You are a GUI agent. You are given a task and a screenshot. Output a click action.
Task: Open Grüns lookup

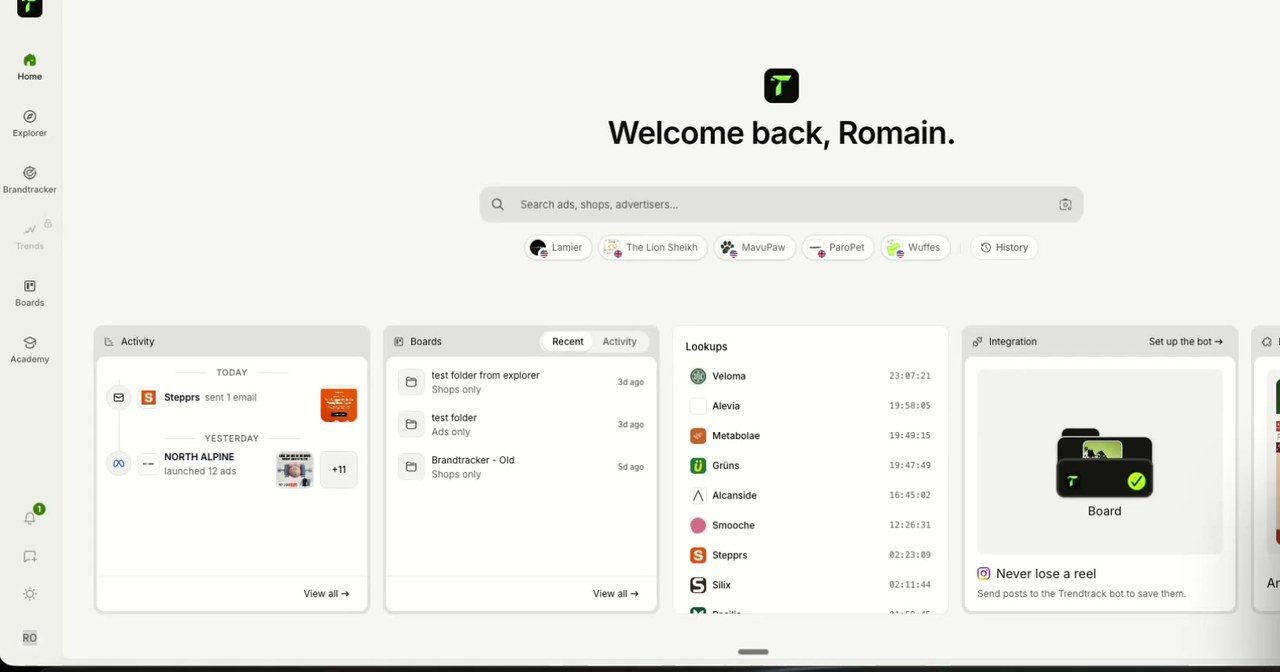coord(810,465)
